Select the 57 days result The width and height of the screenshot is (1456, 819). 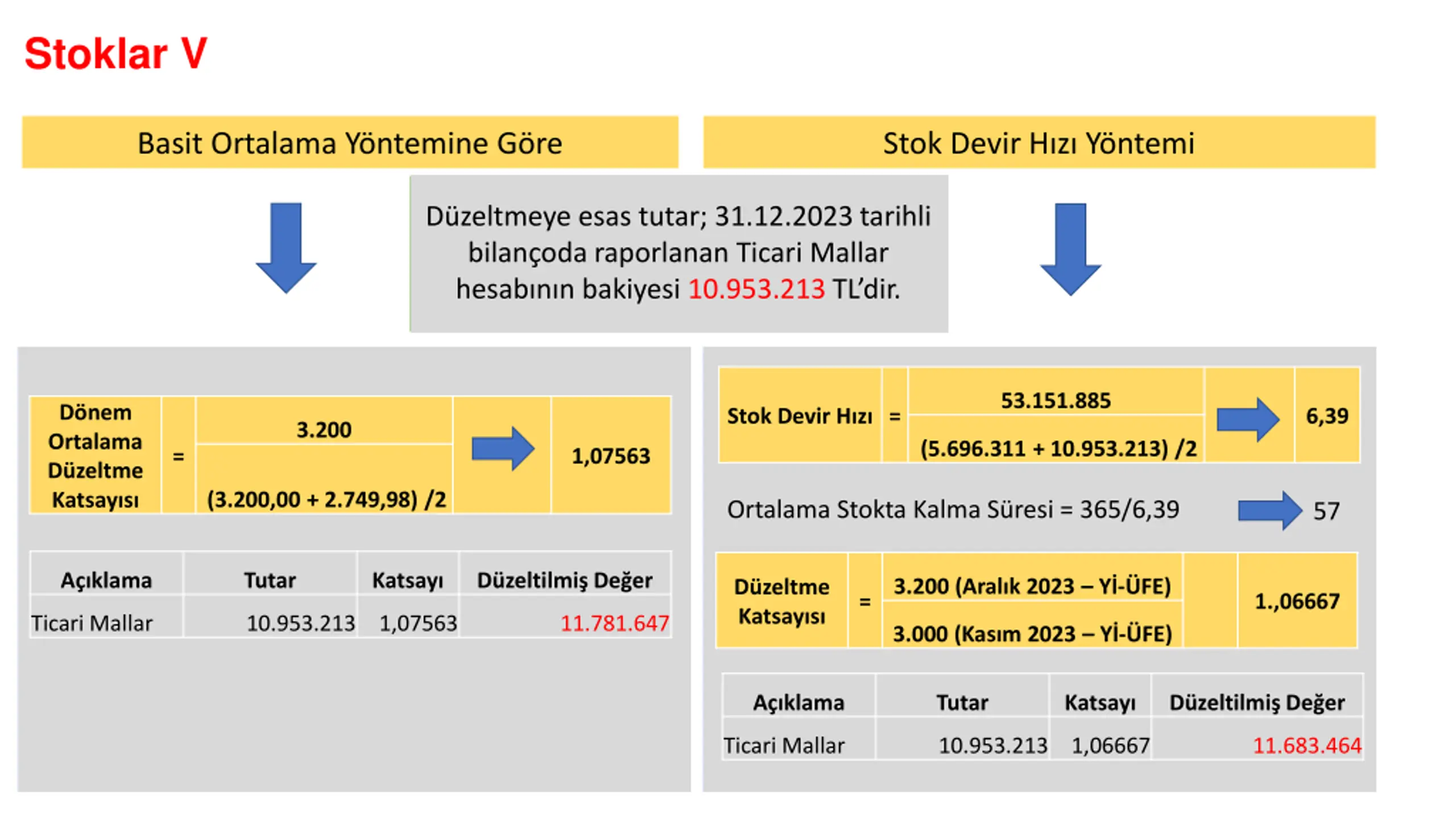pos(1326,511)
